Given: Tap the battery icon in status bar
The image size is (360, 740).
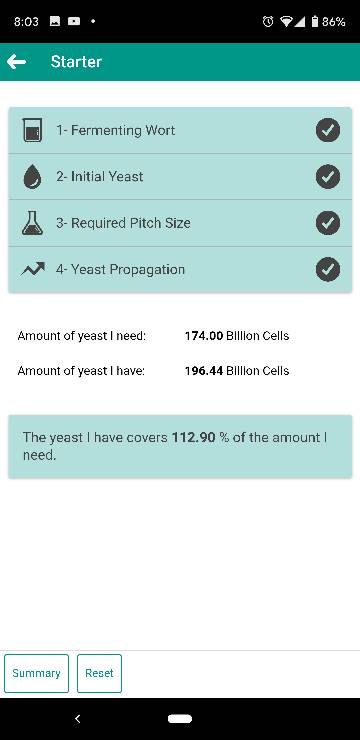Looking at the screenshot, I should coord(315,21).
